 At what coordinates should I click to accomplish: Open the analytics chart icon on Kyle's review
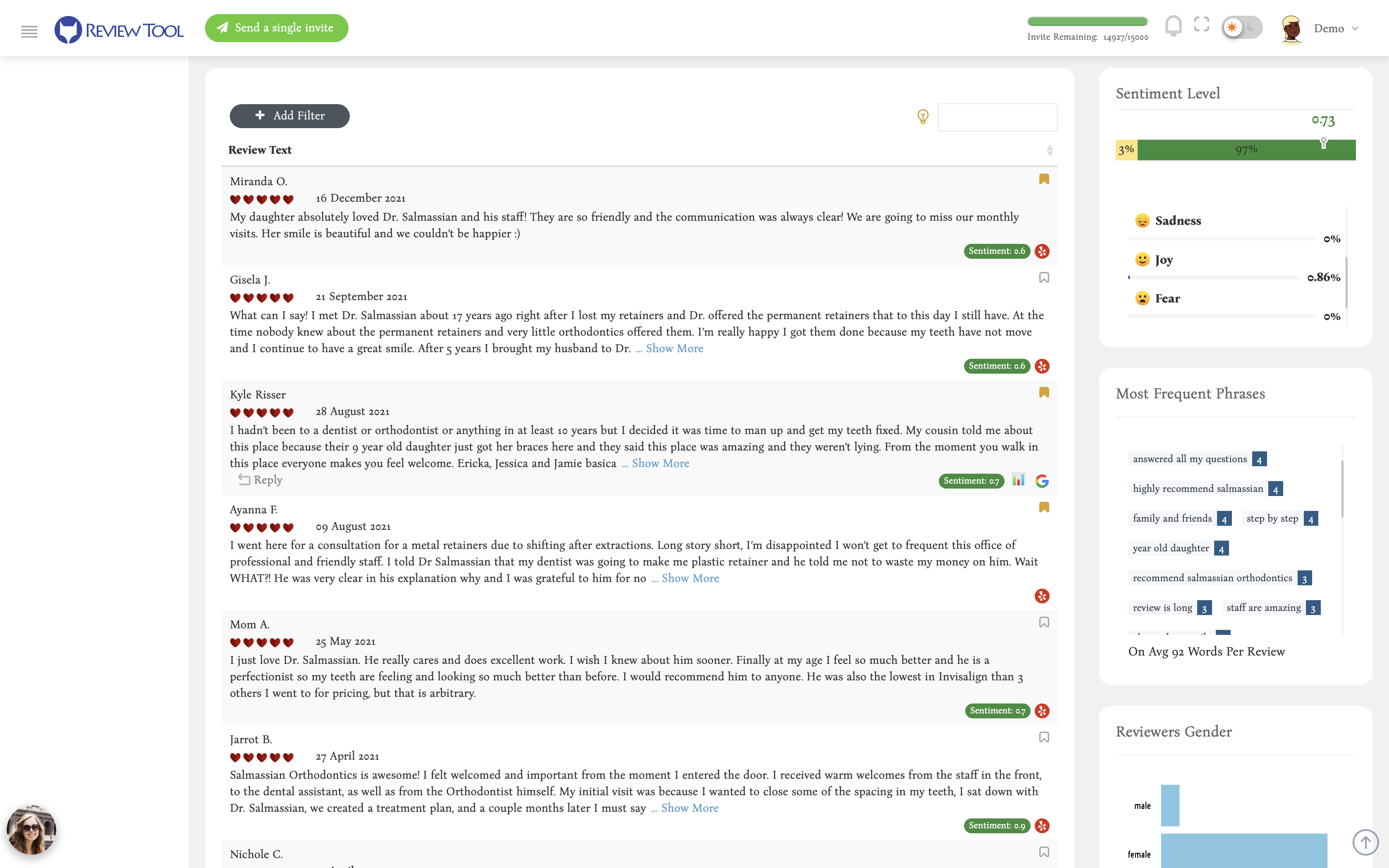1018,480
